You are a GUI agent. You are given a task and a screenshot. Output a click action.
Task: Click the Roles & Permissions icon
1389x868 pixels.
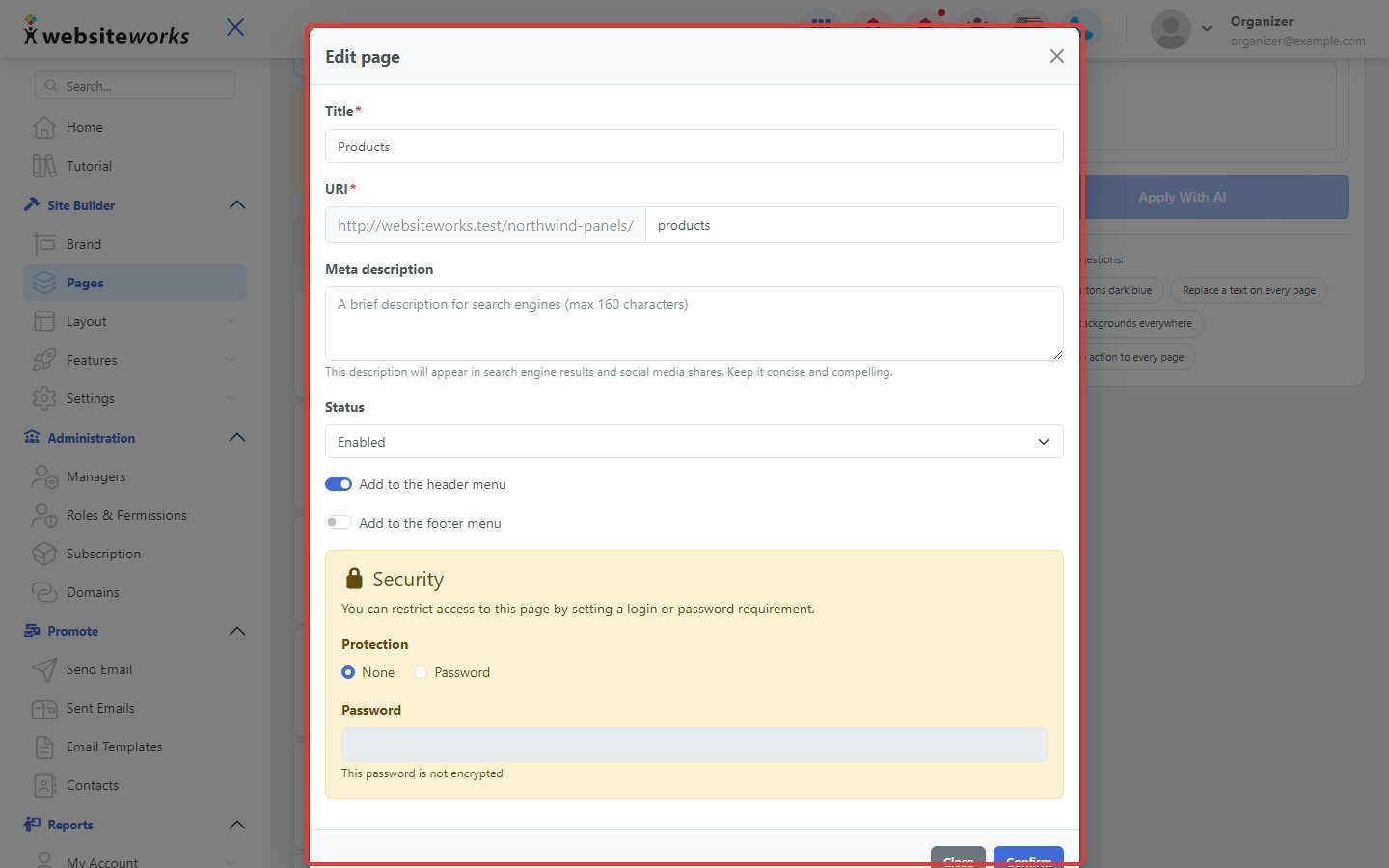[43, 515]
